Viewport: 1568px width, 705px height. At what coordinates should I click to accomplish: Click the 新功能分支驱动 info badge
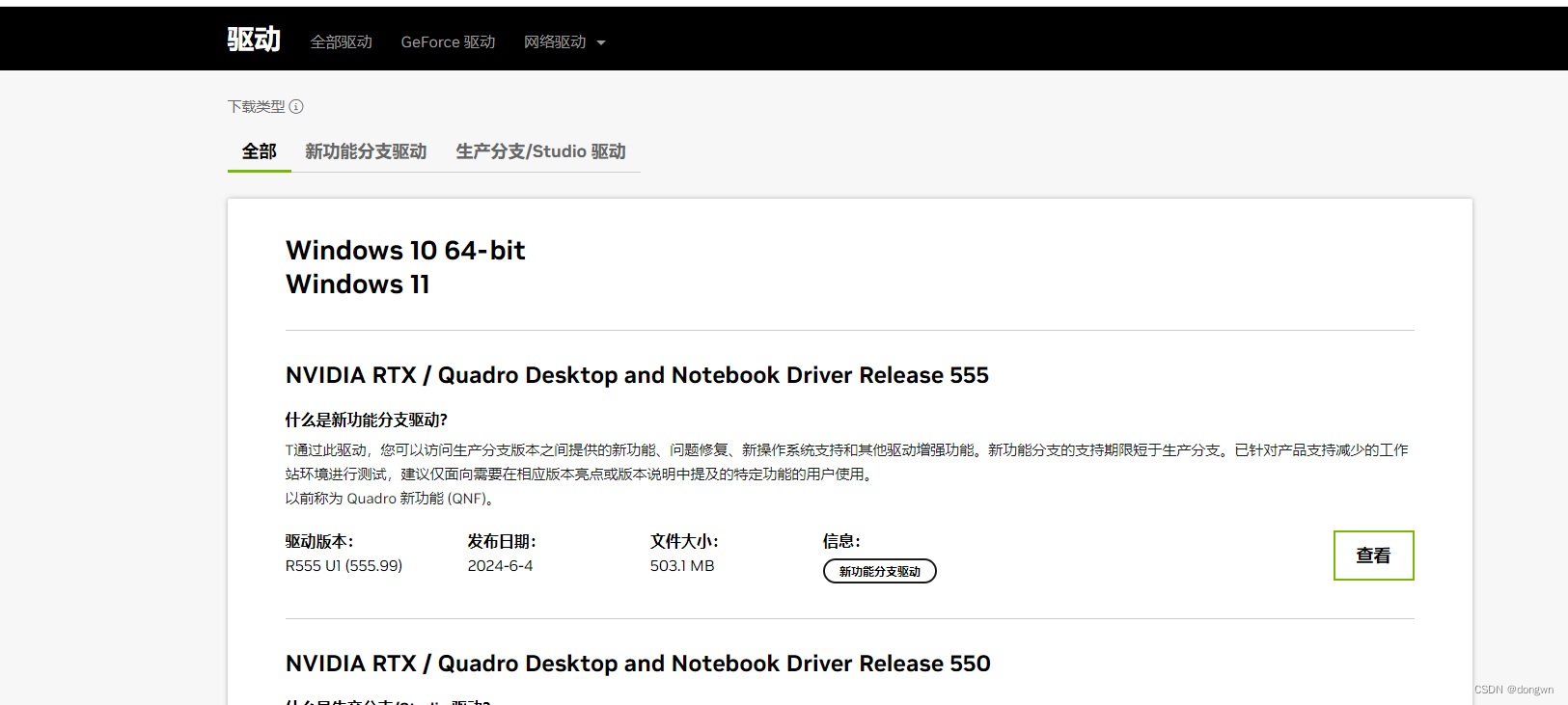879,571
